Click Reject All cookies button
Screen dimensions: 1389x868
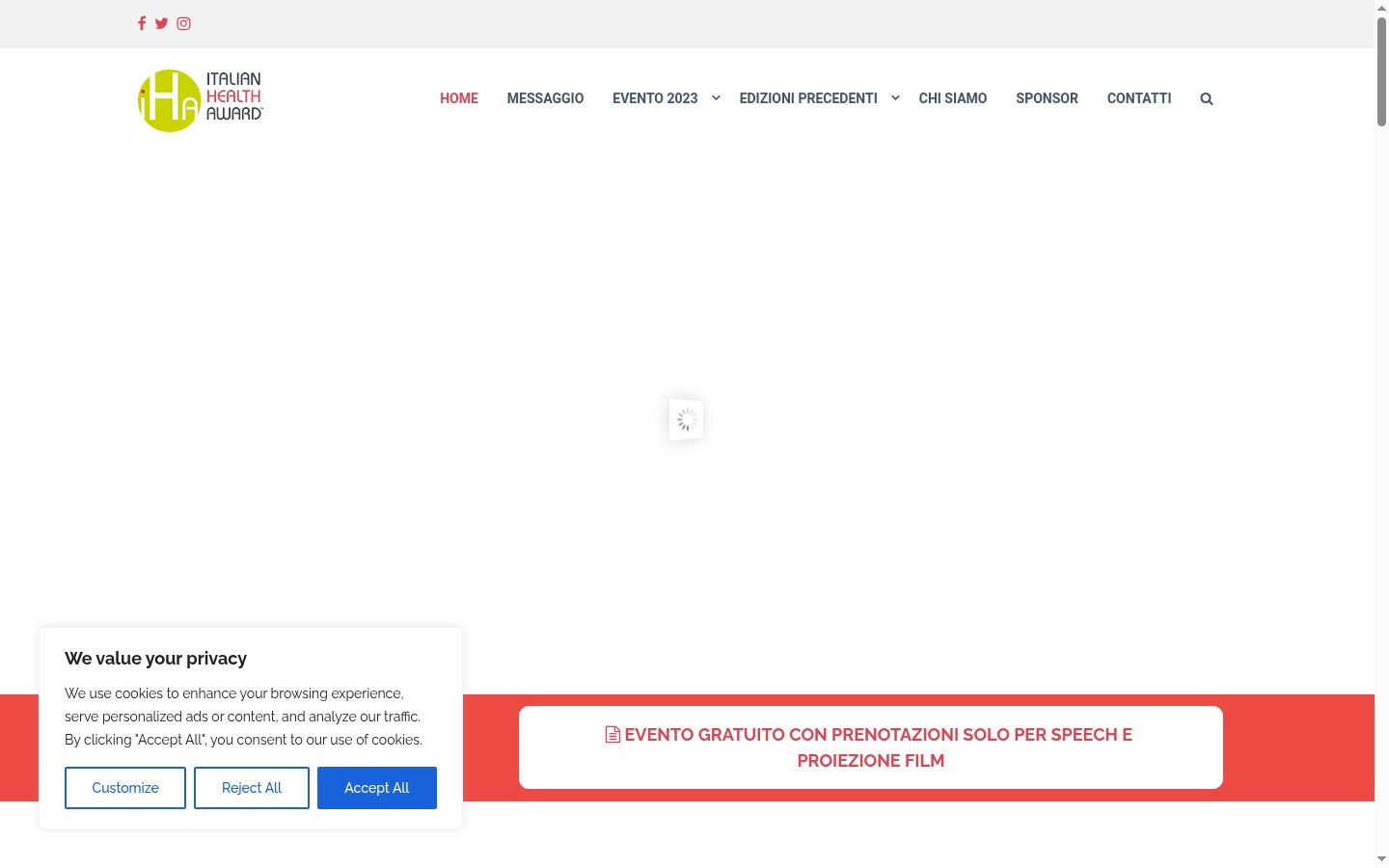click(252, 788)
